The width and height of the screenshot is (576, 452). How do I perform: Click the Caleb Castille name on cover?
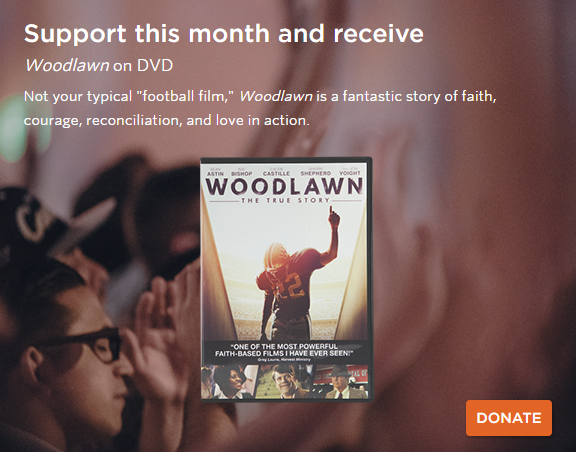click(x=276, y=172)
